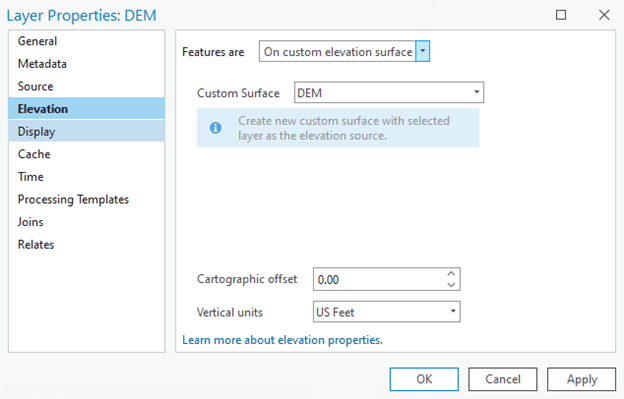Viewport: 624px width, 399px height.
Task: Open the Custom Surface DEM dropdown
Action: pos(389,93)
